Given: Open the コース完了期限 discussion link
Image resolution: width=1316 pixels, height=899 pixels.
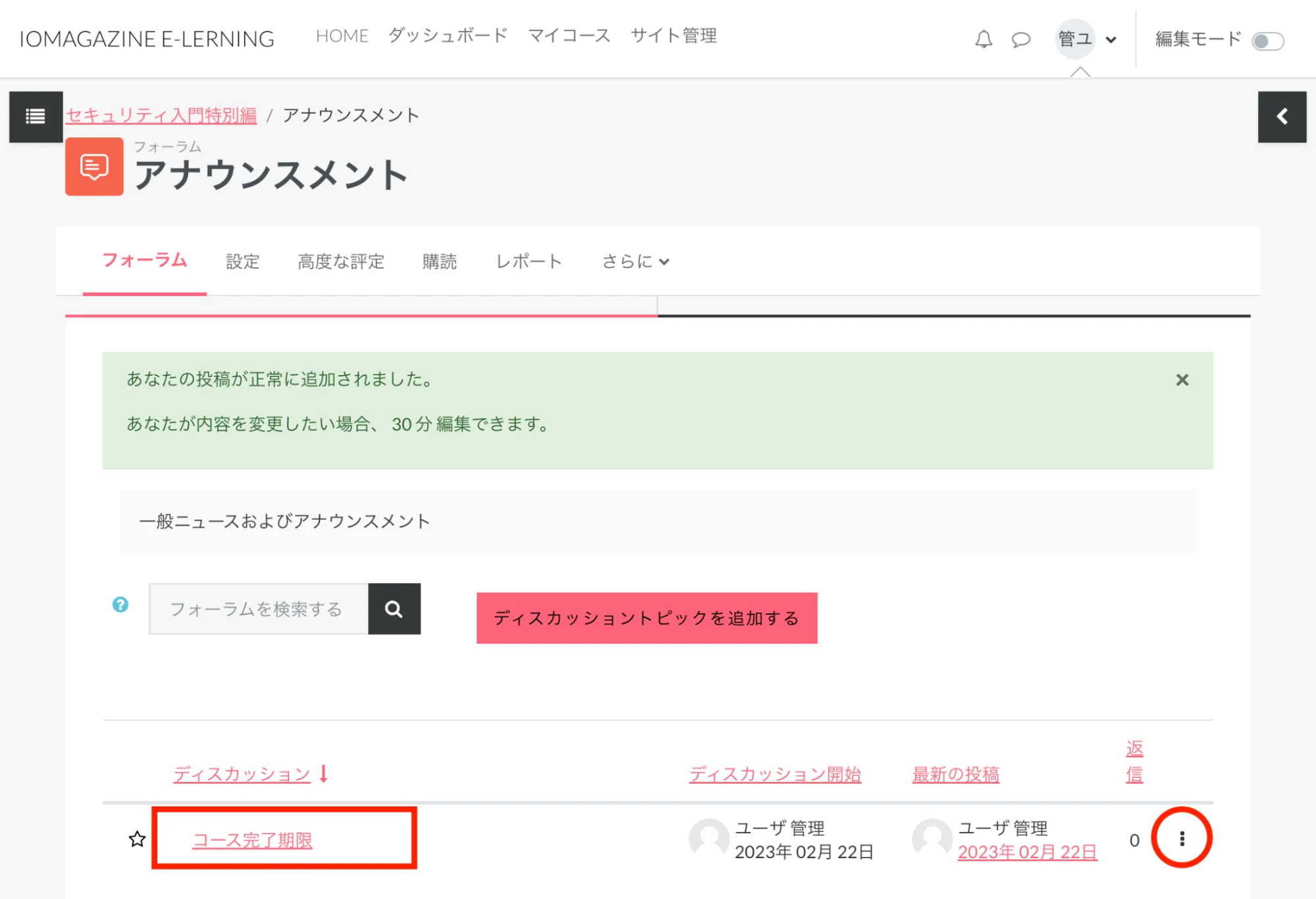Looking at the screenshot, I should 252,840.
